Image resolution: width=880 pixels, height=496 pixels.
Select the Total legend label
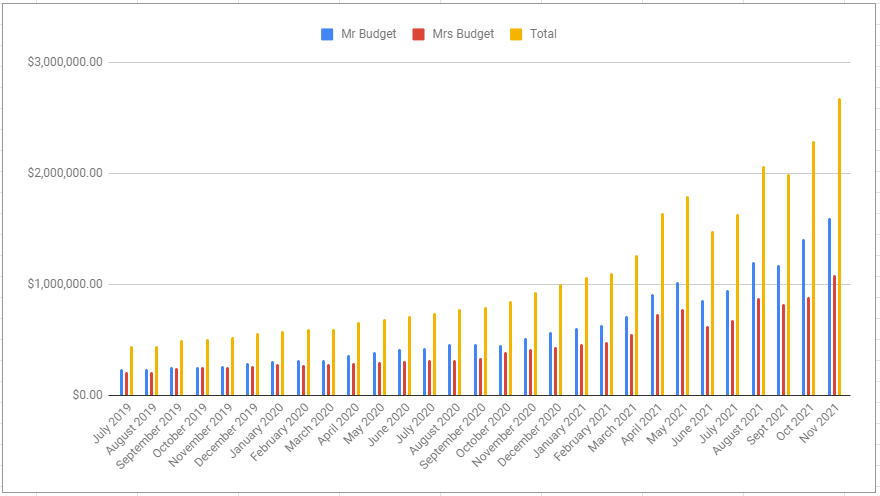[543, 34]
